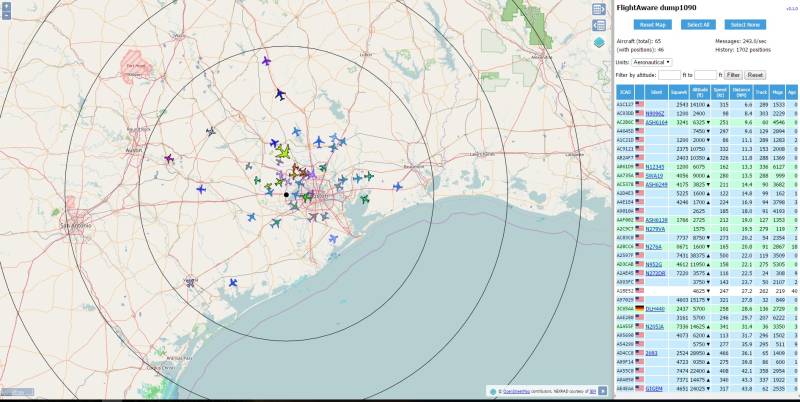Expand the sidebar with the top panel icon
This screenshot has height=402, width=800.
coord(598,9)
